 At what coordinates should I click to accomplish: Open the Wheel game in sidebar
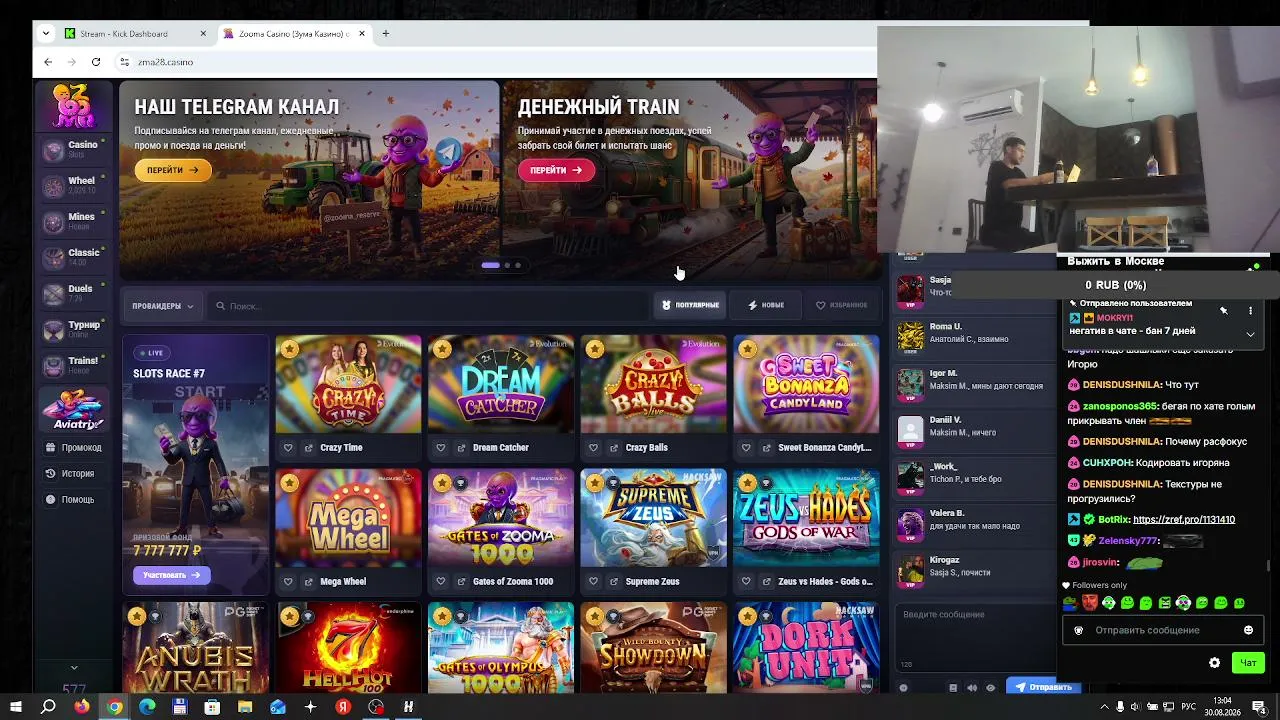72,185
